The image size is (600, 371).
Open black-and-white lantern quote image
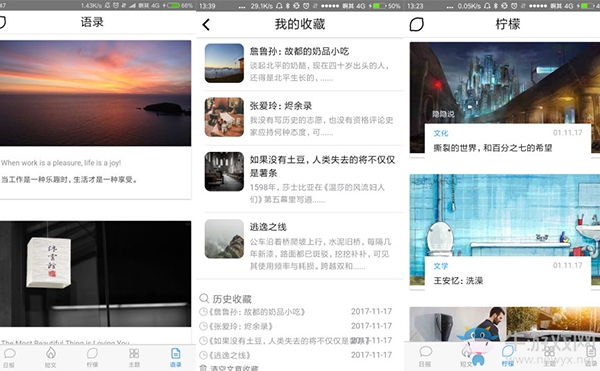pyautogui.click(x=95, y=273)
